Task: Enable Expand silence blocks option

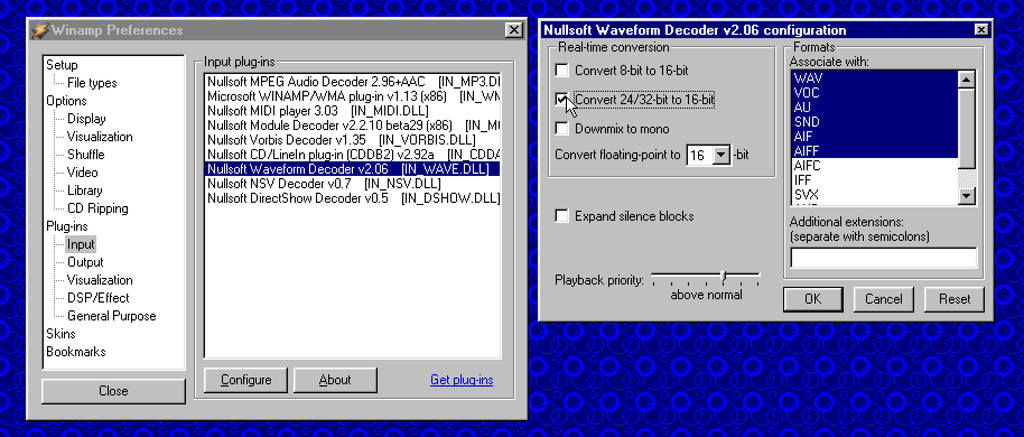Action: [562, 216]
